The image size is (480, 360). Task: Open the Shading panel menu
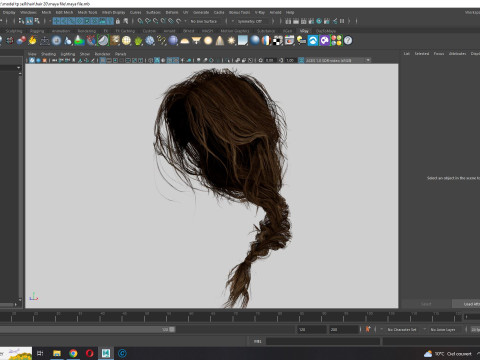coord(48,54)
